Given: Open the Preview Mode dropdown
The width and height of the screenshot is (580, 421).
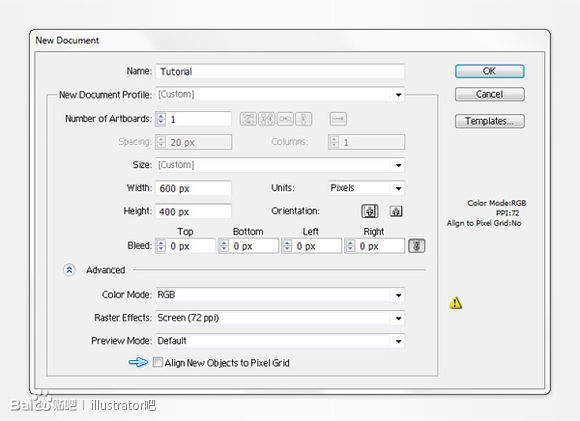Looking at the screenshot, I should [x=280, y=341].
